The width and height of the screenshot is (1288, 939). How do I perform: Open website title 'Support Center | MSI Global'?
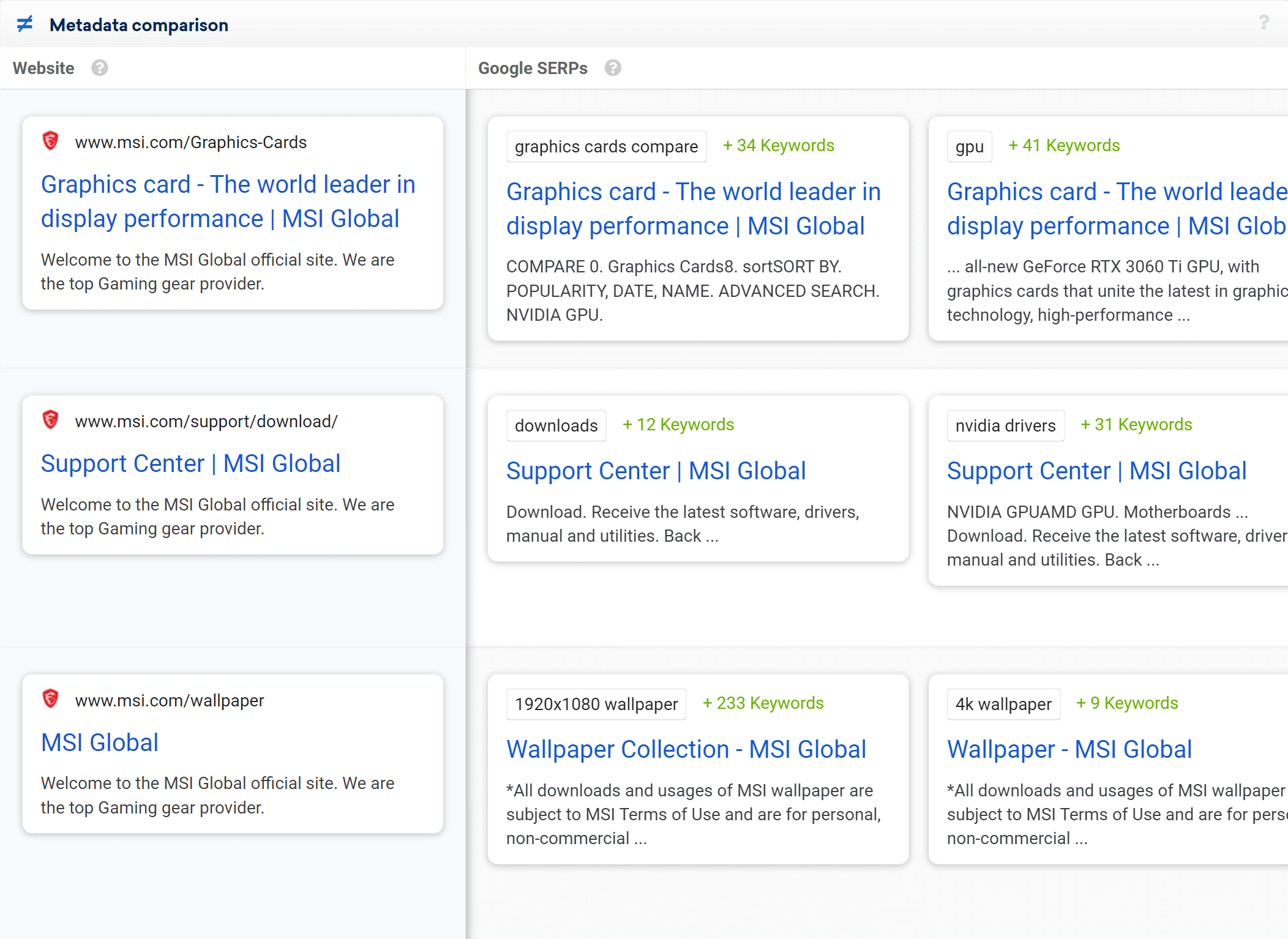pyautogui.click(x=190, y=463)
